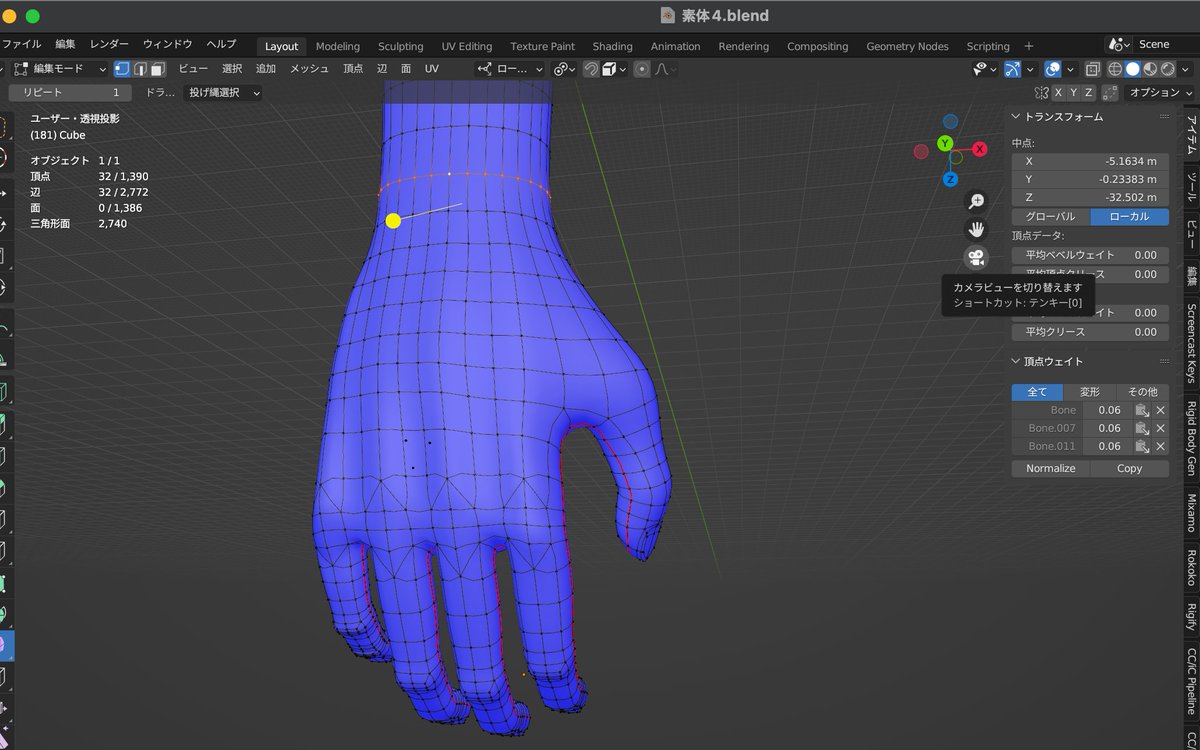Switch transform to グローバル
1200x750 pixels.
click(x=1050, y=217)
